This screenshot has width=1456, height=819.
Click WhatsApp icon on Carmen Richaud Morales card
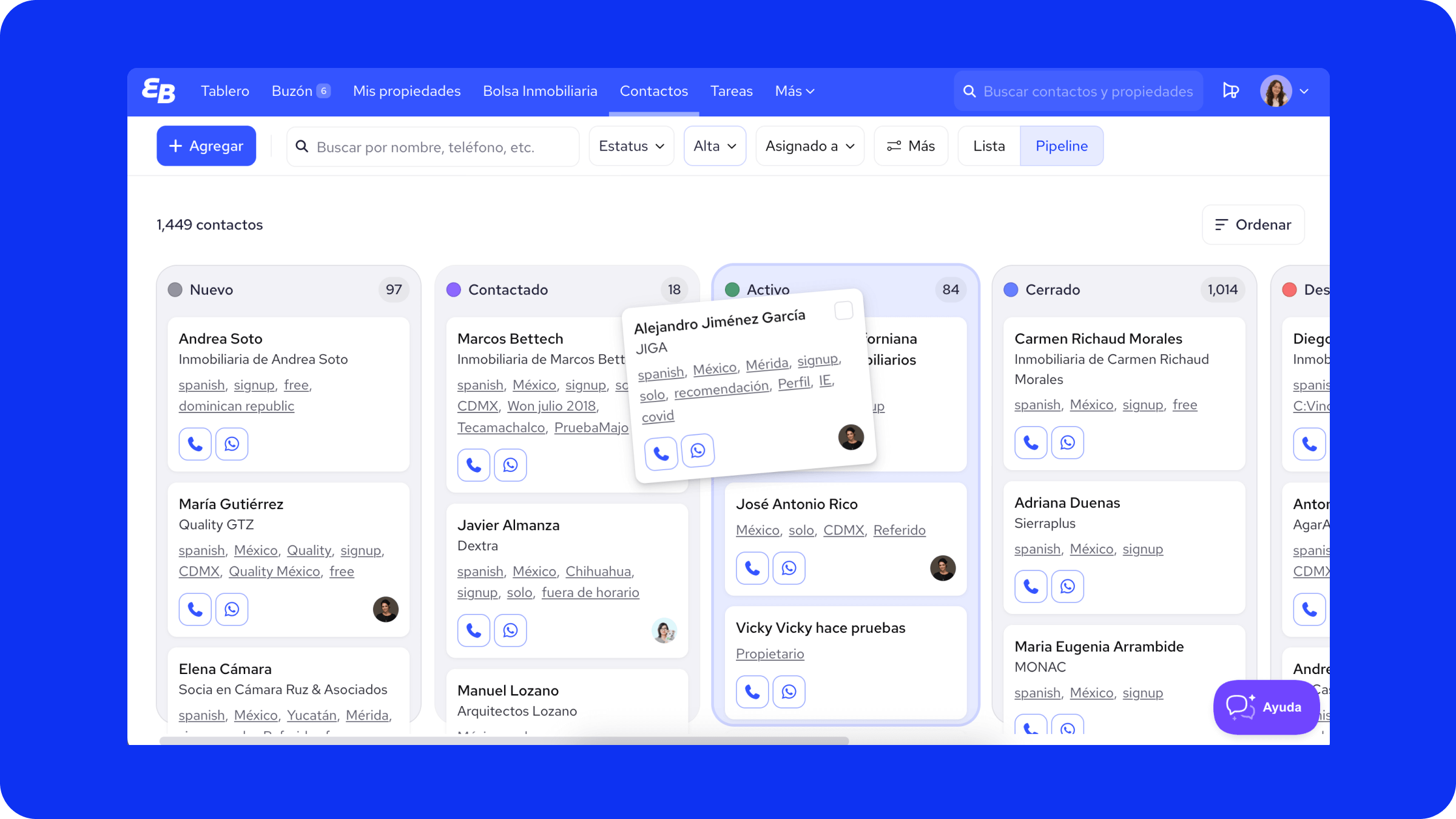(1067, 443)
